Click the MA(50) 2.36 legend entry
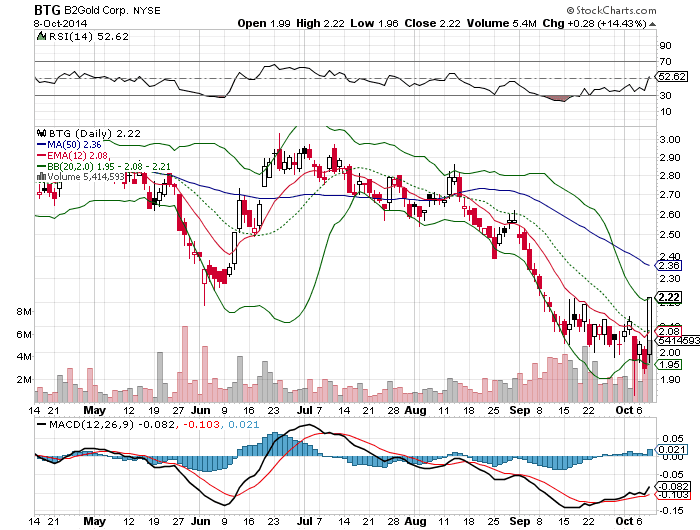 click(69, 145)
